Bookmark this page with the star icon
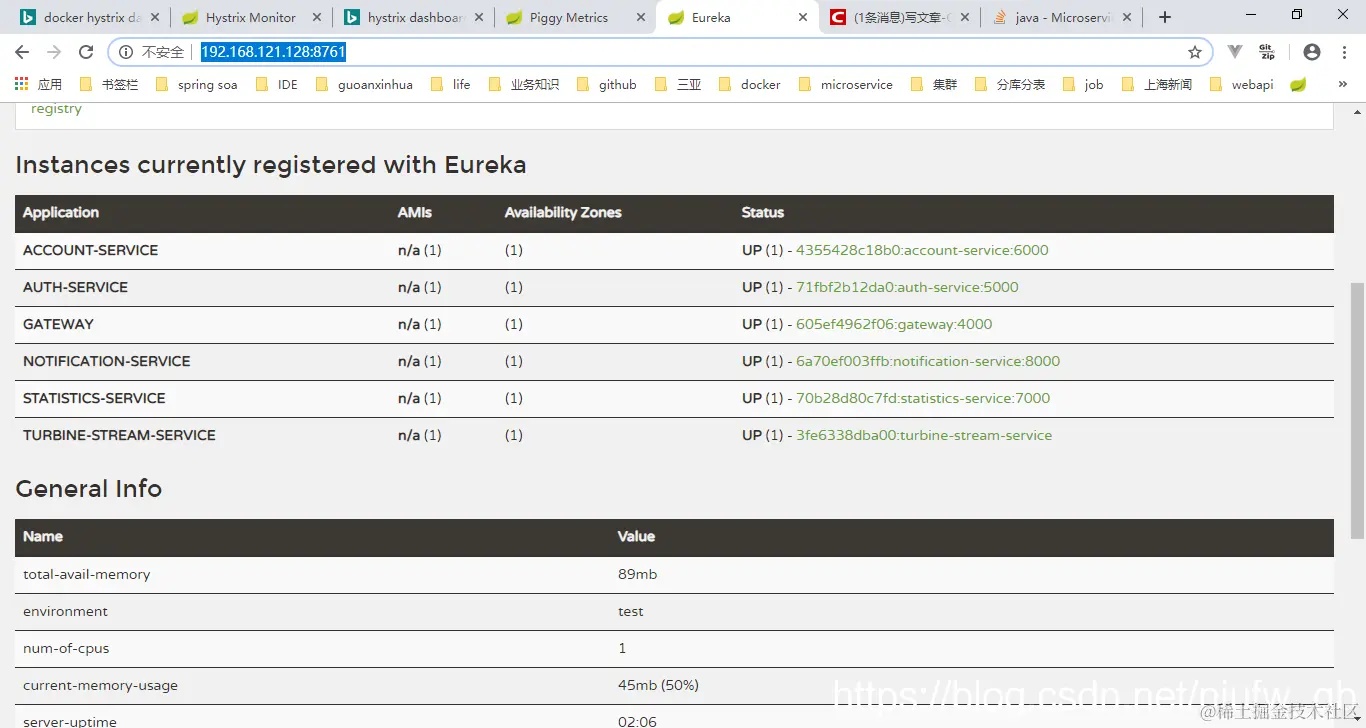Image resolution: width=1366 pixels, height=728 pixels. point(1194,52)
